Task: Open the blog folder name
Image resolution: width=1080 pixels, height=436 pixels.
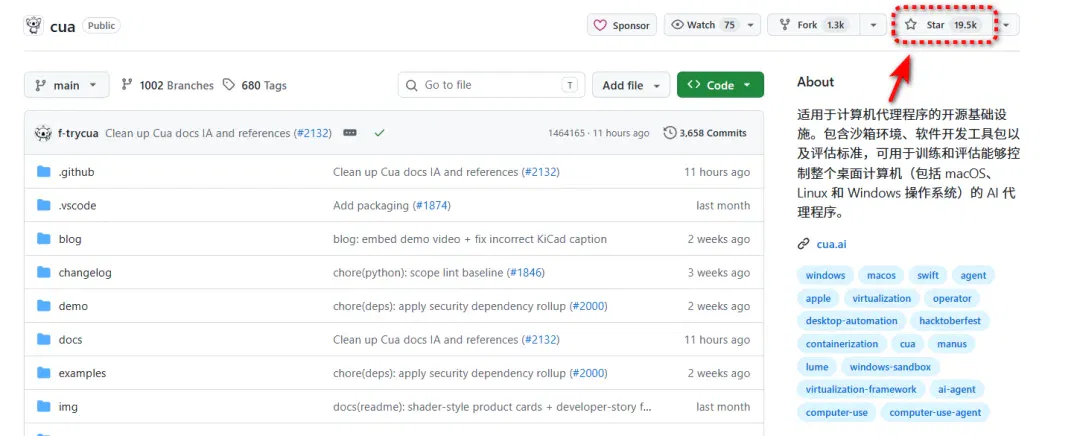Action: click(70, 239)
